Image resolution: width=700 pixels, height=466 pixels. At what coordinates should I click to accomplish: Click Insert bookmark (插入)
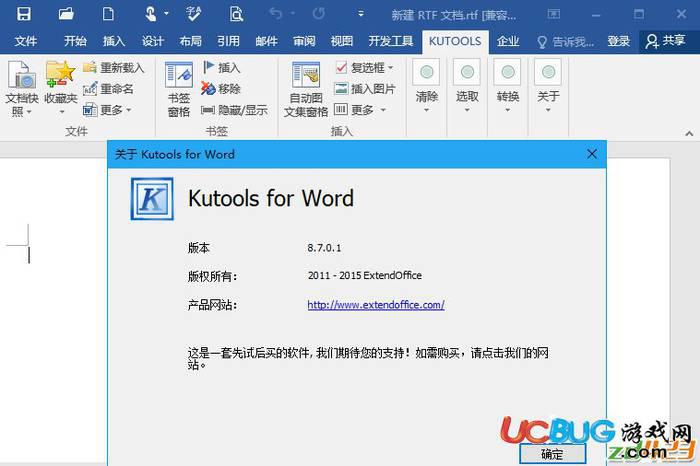[x=221, y=68]
